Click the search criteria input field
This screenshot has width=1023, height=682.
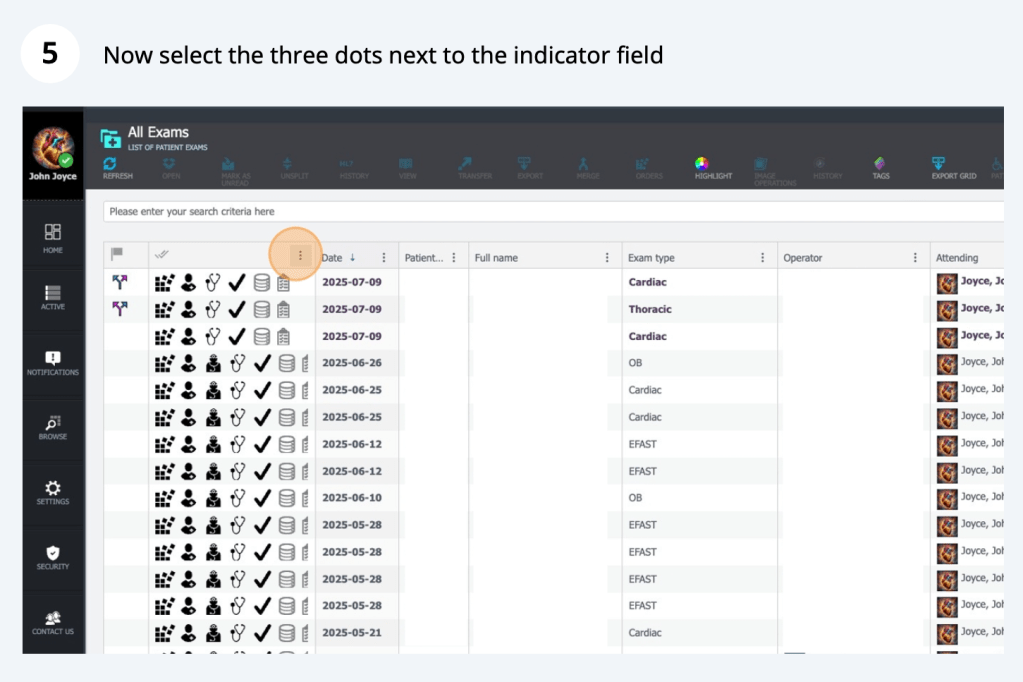[550, 211]
